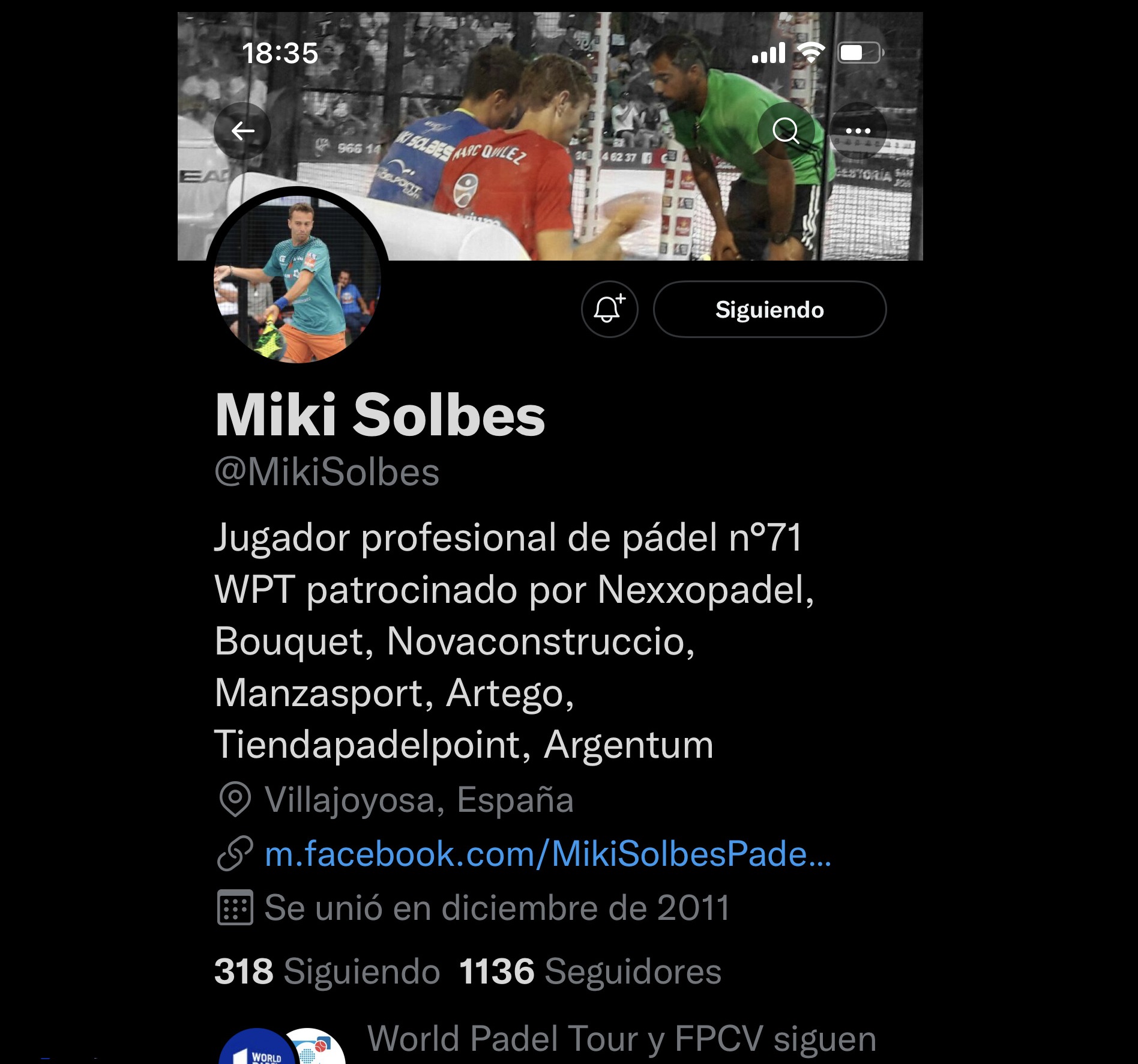Open the three-dots more options menu
The width and height of the screenshot is (1138, 1064).
pyautogui.click(x=858, y=130)
